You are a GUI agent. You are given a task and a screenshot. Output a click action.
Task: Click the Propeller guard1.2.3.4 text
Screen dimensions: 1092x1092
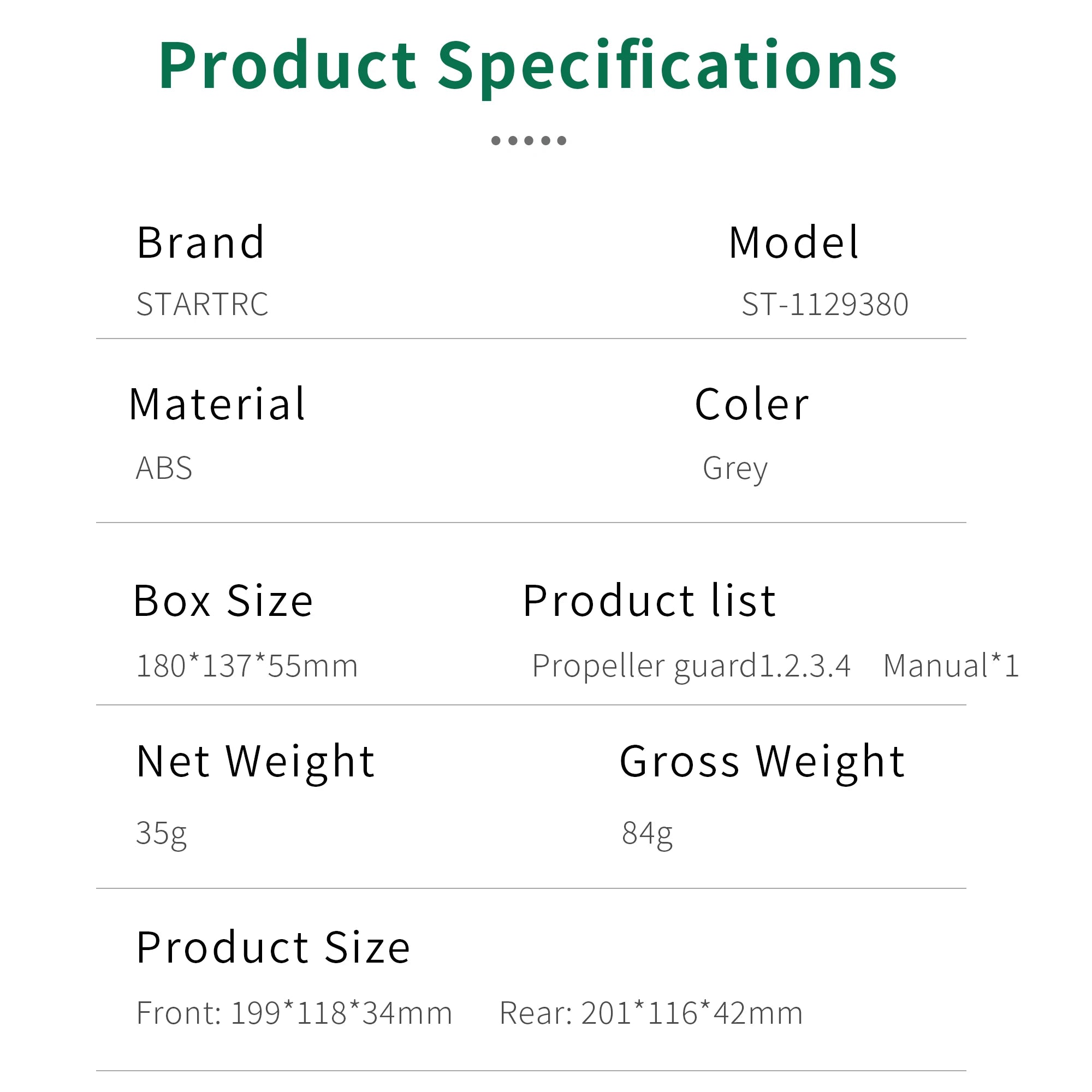(691, 665)
